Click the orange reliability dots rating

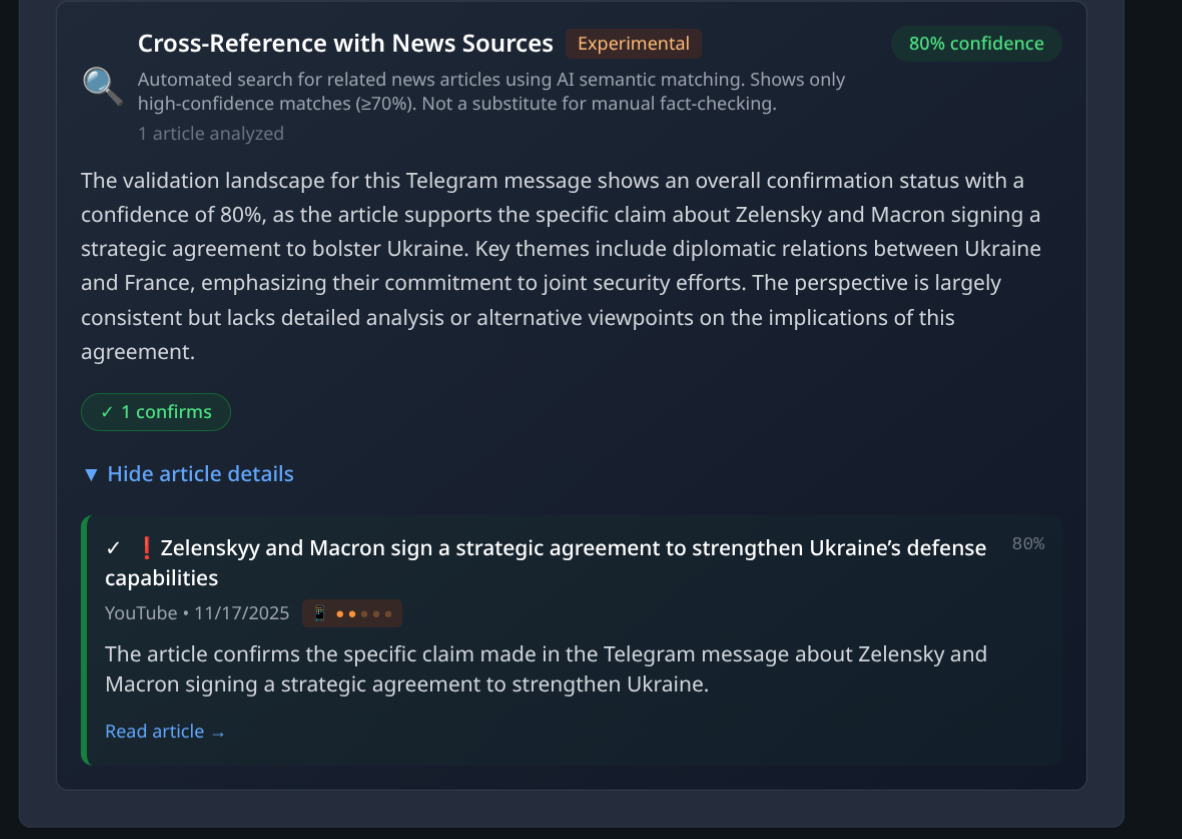pos(364,614)
